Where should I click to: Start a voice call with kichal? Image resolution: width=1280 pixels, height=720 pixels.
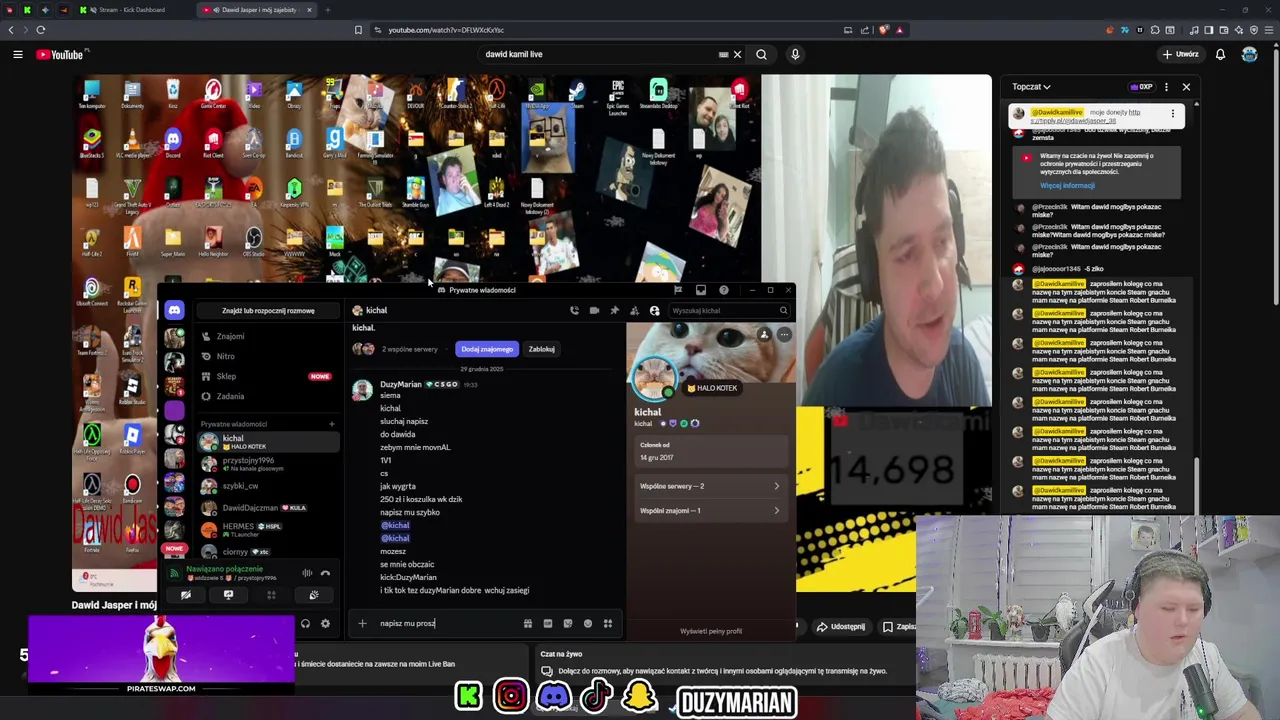tap(574, 311)
